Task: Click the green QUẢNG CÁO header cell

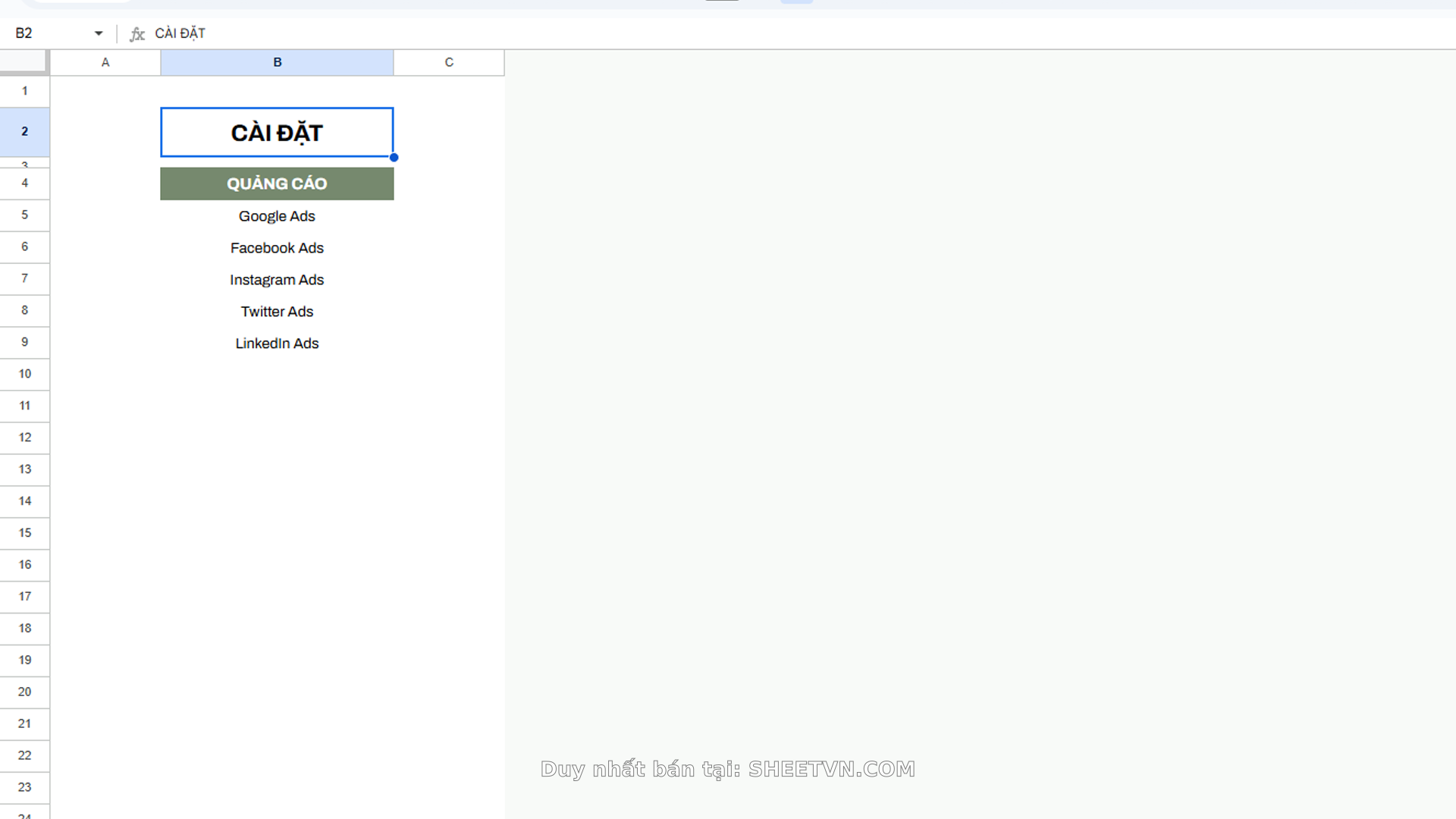Action: click(x=277, y=184)
